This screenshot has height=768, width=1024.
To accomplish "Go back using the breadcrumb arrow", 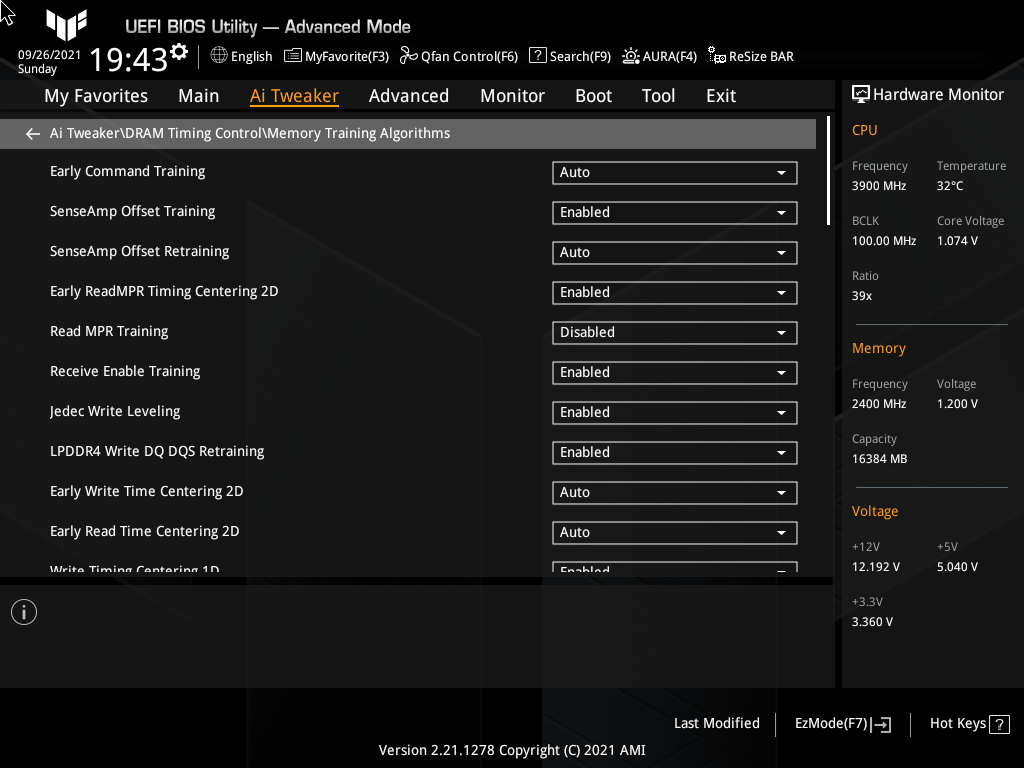I will point(32,133).
